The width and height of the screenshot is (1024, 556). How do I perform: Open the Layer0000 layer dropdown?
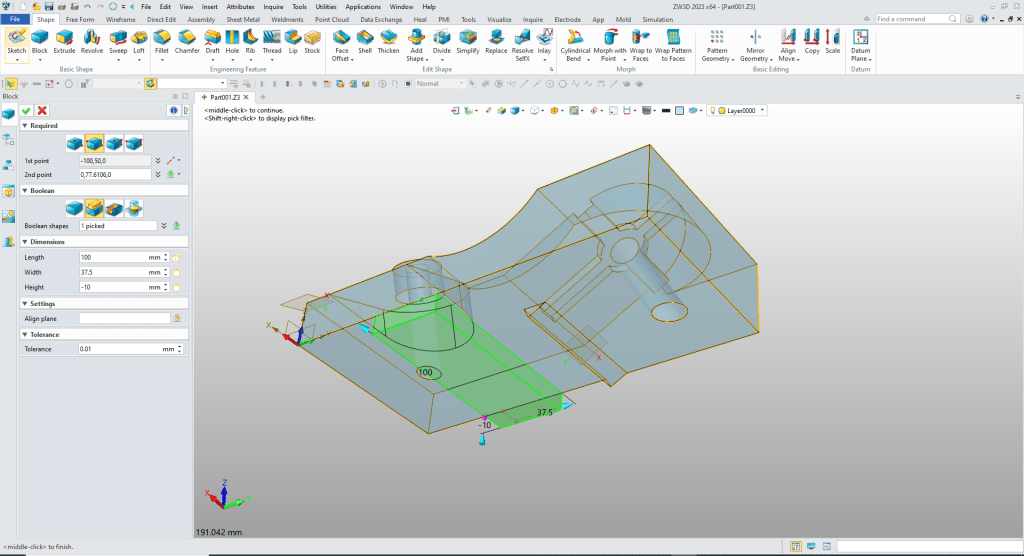click(764, 110)
